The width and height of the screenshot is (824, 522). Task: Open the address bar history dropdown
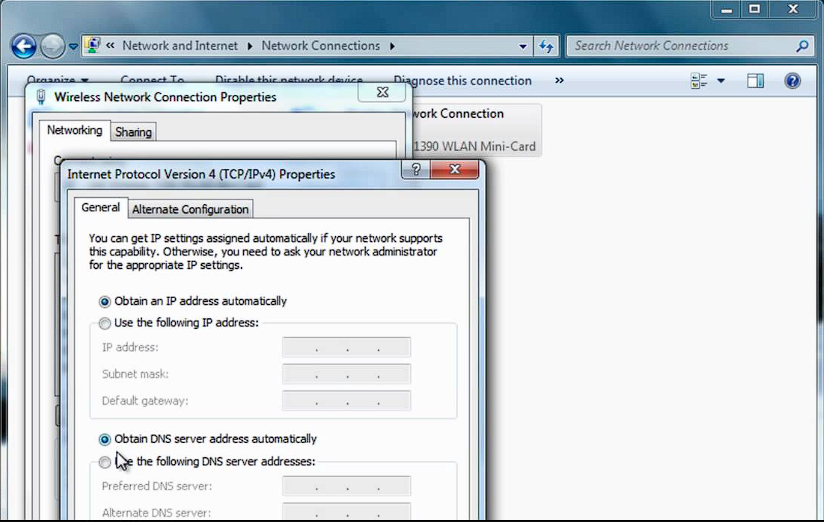(x=523, y=46)
